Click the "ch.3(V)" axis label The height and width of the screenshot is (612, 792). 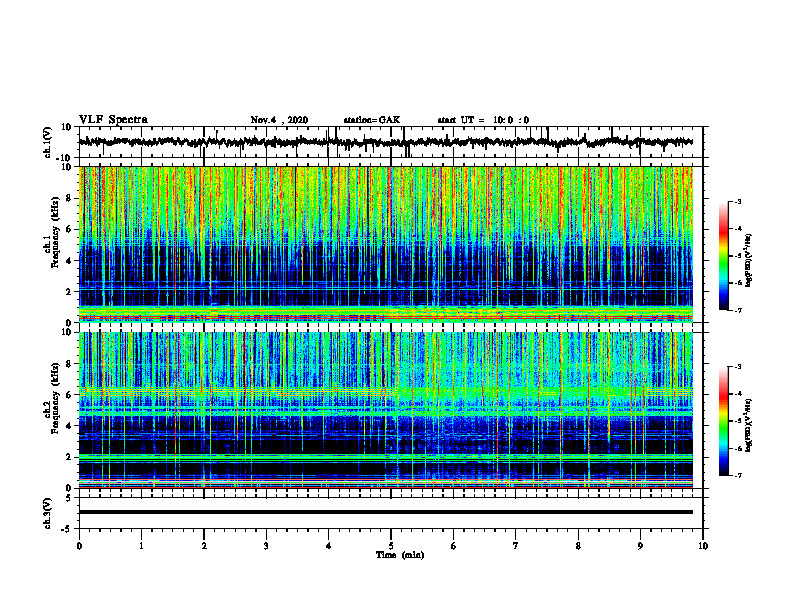tap(47, 513)
